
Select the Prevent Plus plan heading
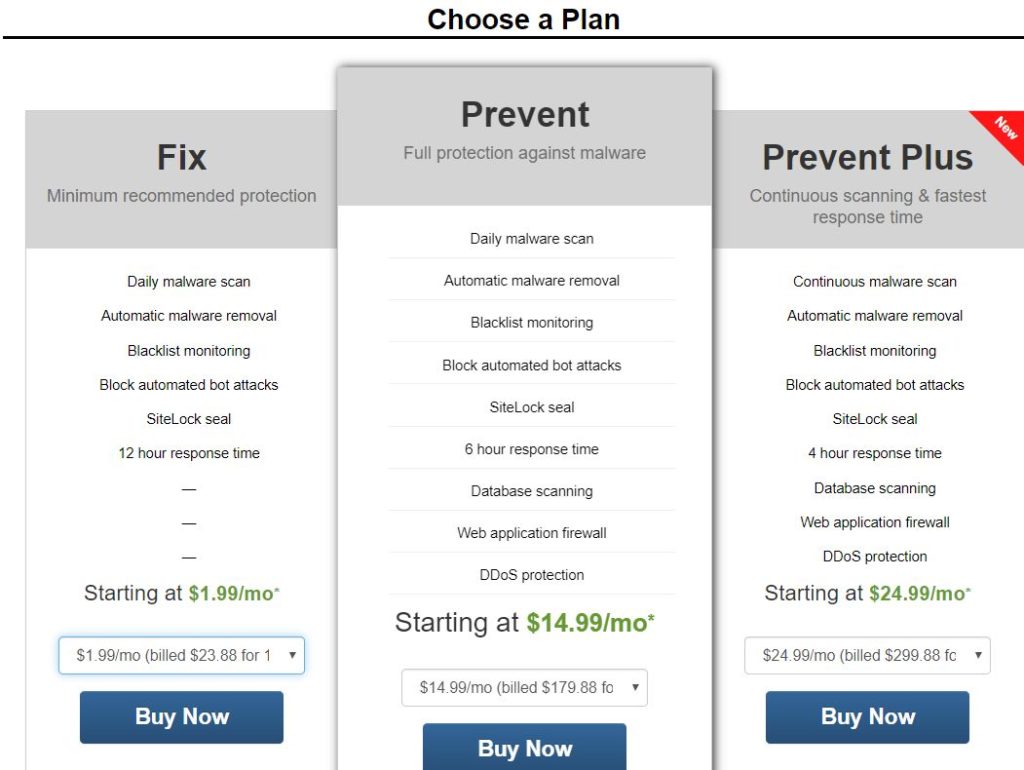(867, 157)
